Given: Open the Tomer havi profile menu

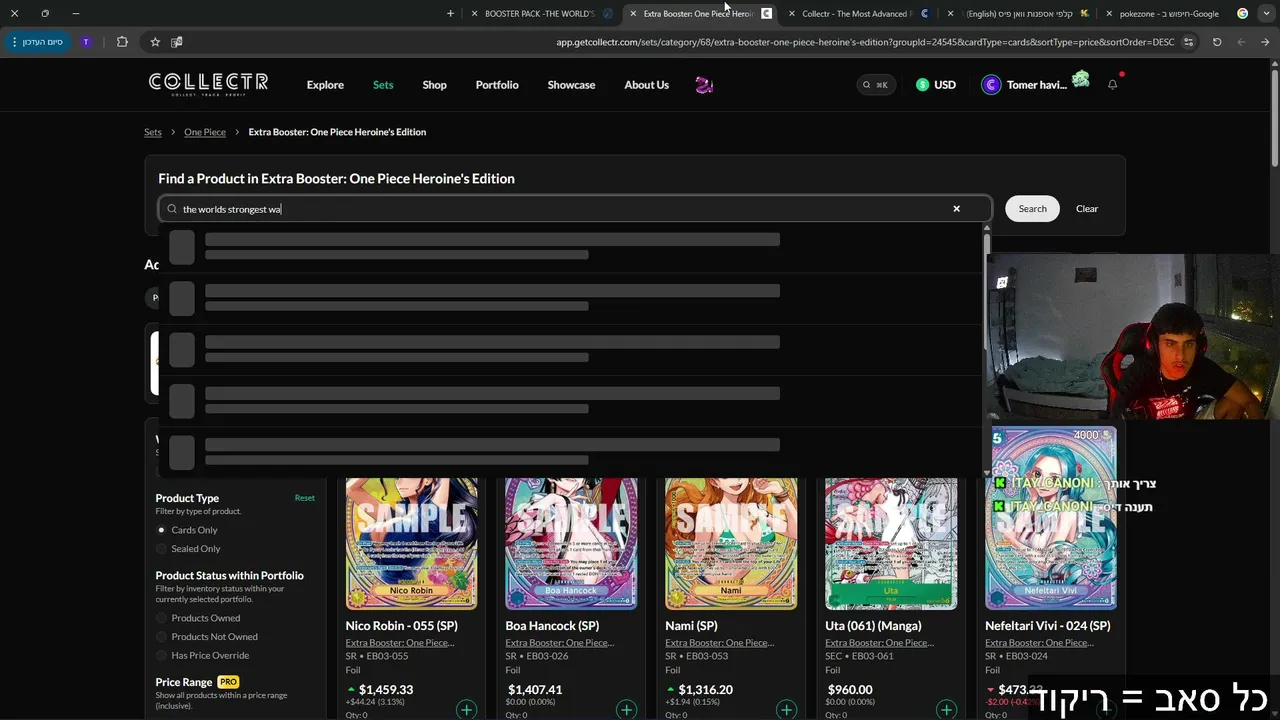Looking at the screenshot, I should [x=1025, y=85].
